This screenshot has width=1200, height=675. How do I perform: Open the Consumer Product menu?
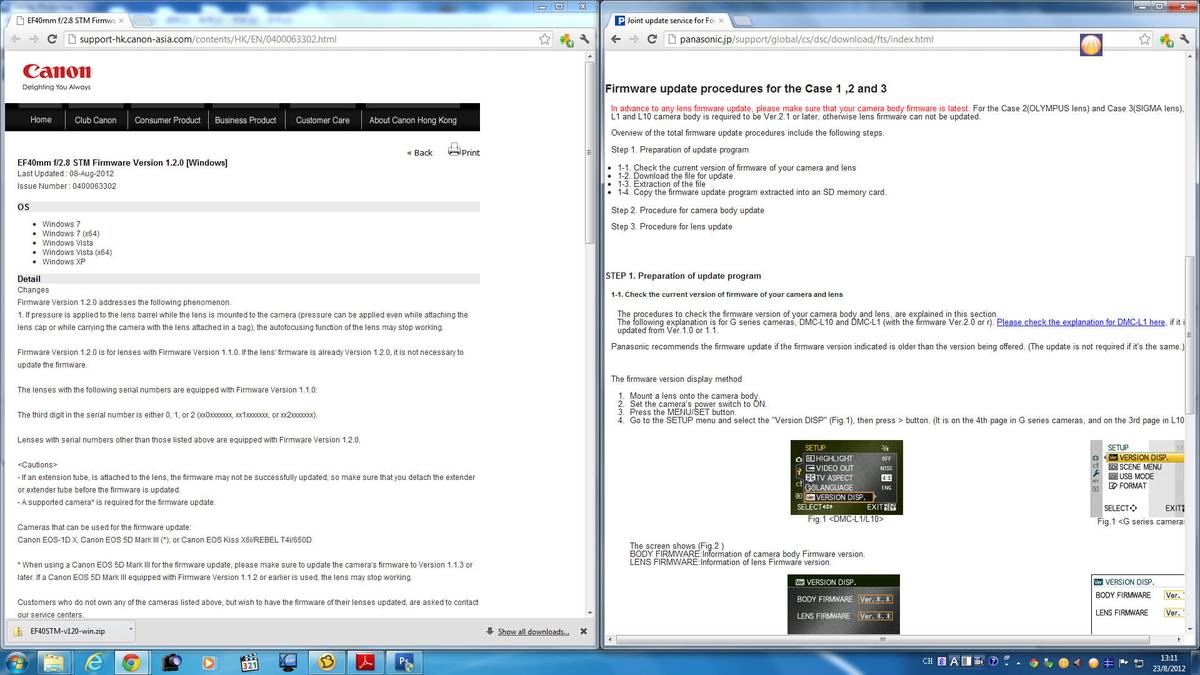point(167,120)
